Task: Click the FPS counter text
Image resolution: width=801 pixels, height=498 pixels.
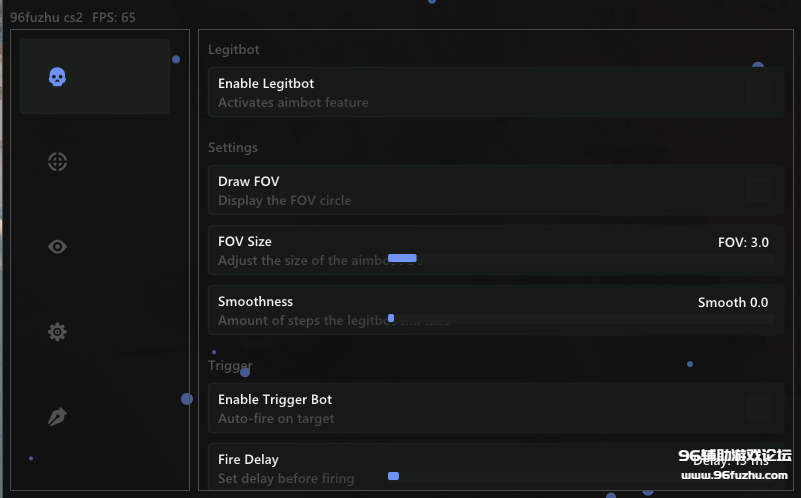Action: [x=114, y=18]
